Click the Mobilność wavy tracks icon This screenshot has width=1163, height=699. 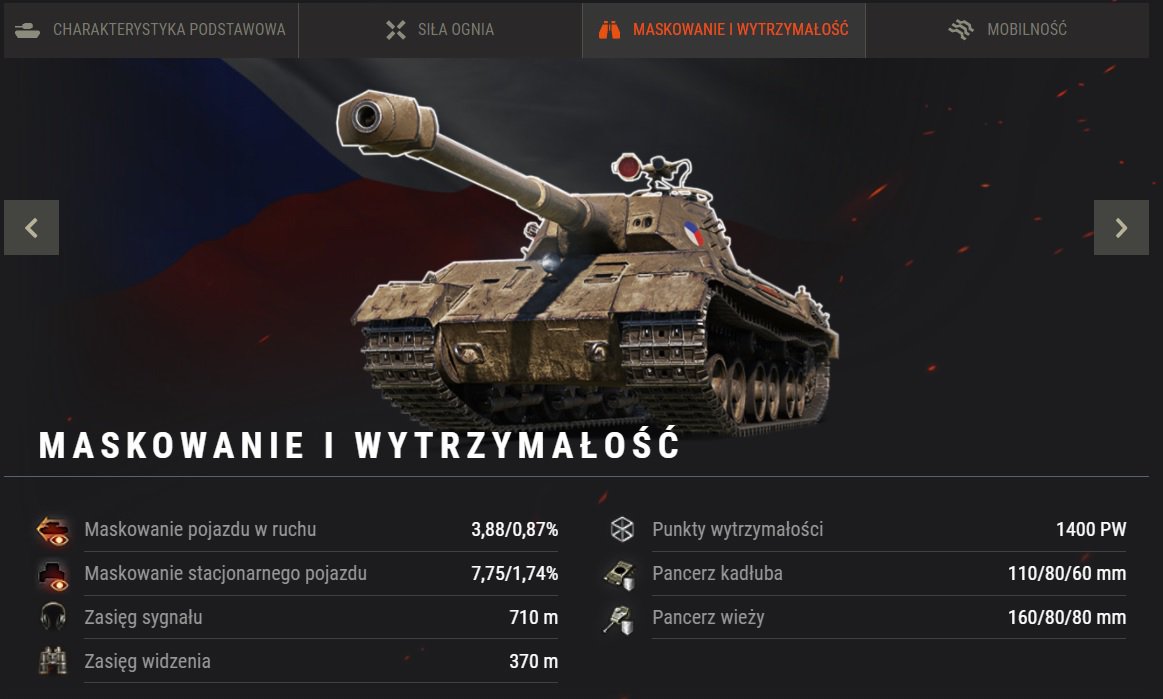(x=961, y=30)
